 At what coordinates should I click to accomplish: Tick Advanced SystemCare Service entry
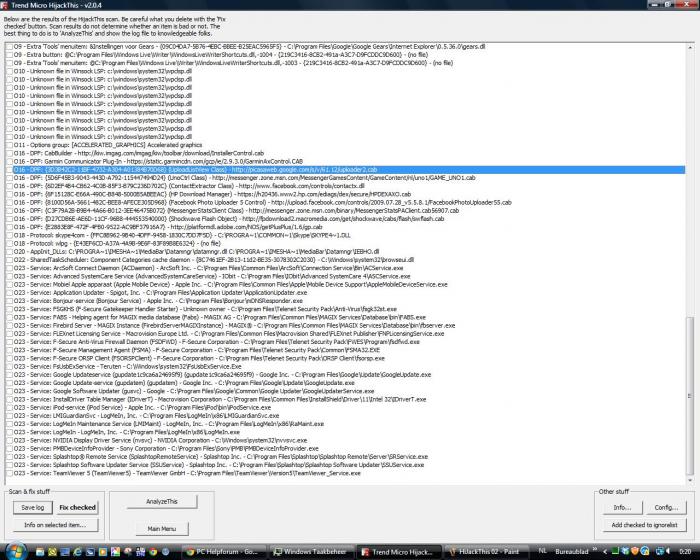click(9, 276)
